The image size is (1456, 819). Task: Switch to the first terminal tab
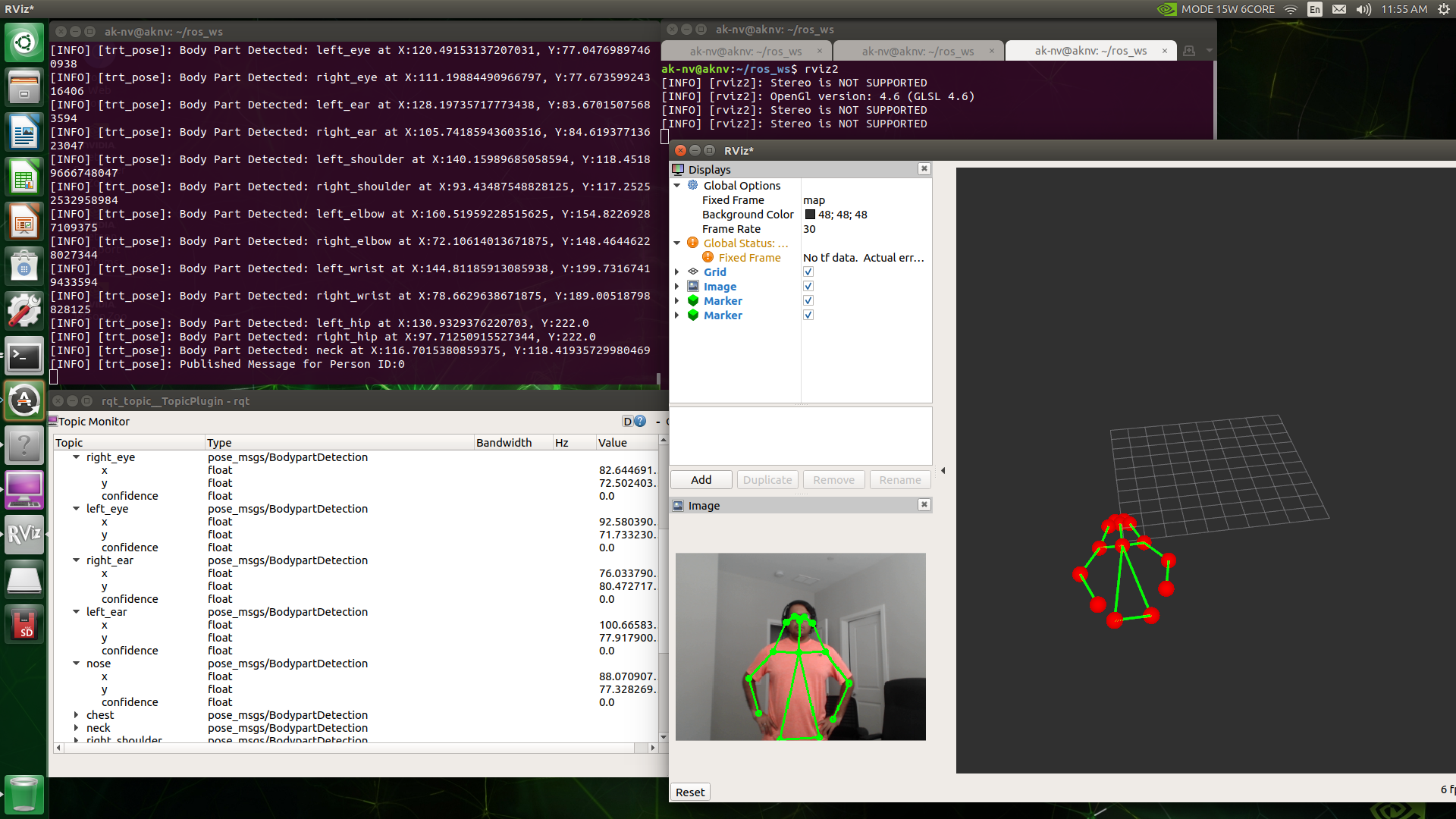pyautogui.click(x=746, y=51)
